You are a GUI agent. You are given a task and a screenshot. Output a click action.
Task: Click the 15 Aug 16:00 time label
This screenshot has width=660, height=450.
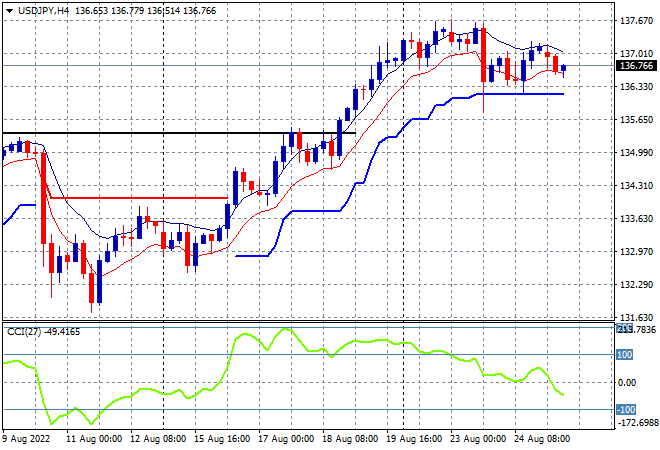pos(222,439)
